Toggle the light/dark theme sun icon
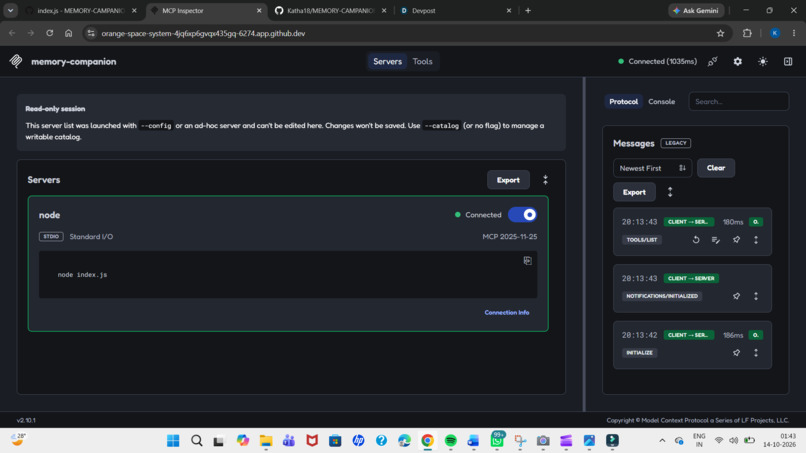 [763, 62]
